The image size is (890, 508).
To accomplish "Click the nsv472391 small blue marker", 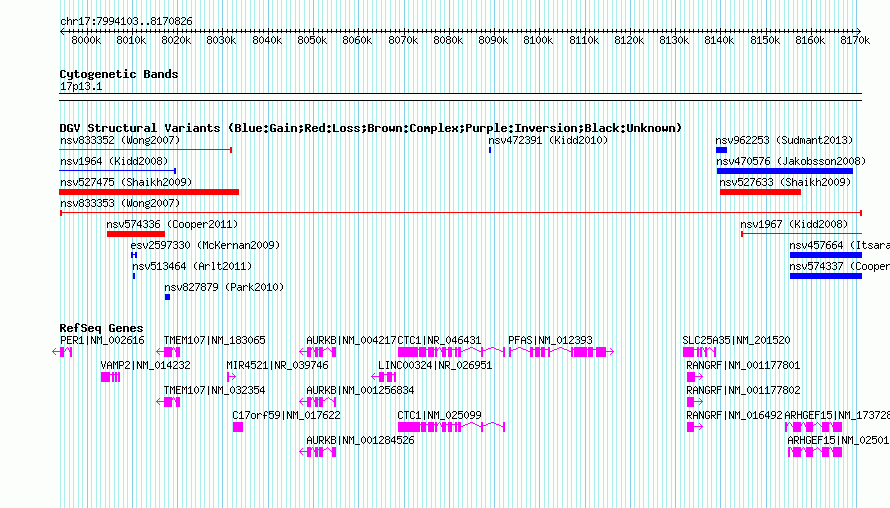I will point(490,150).
